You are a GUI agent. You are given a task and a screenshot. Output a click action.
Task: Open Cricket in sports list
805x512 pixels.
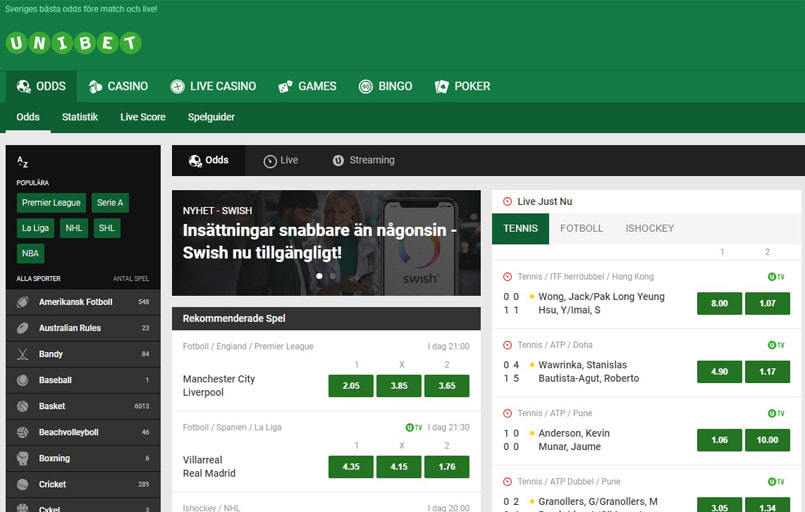83,484
